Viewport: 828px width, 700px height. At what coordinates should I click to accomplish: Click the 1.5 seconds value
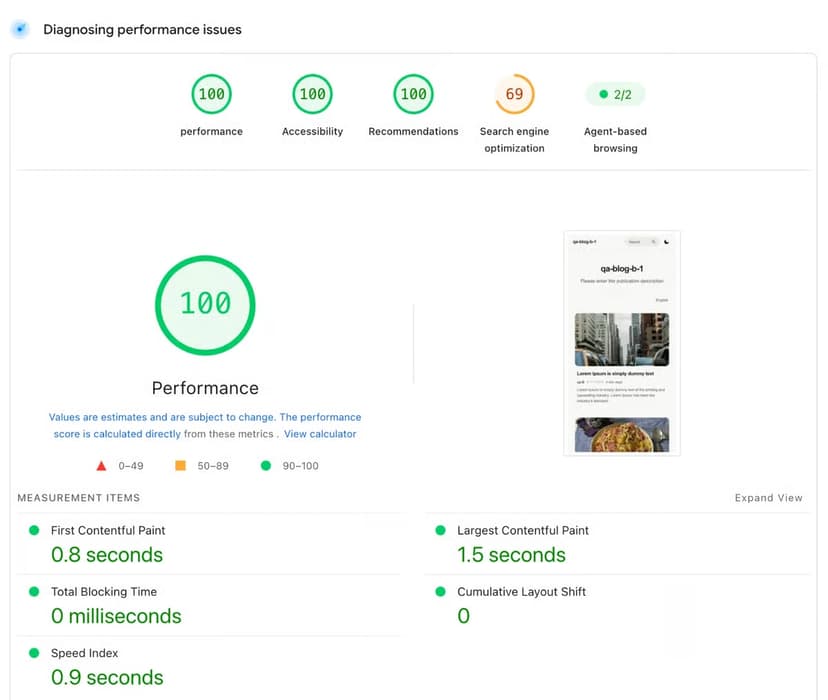click(511, 555)
